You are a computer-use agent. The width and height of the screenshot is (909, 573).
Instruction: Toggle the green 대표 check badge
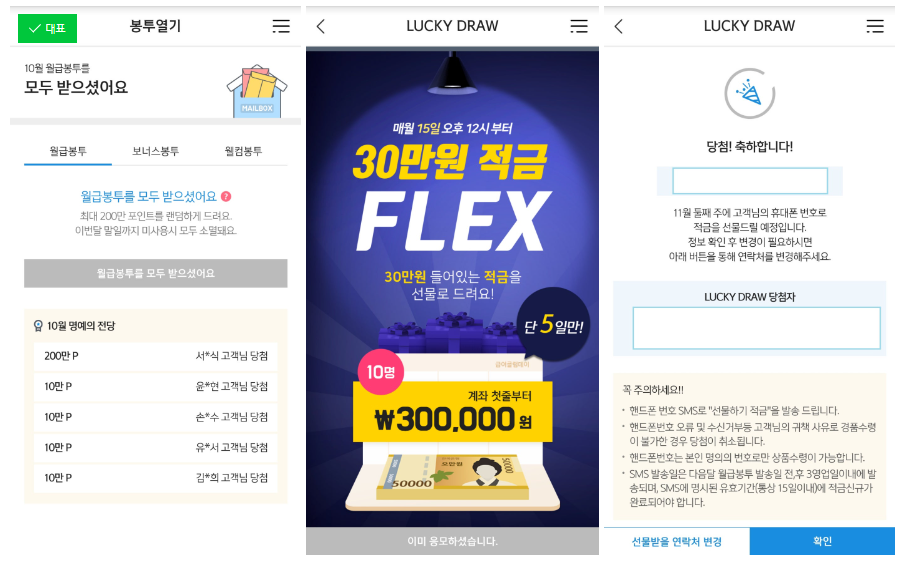coord(48,28)
